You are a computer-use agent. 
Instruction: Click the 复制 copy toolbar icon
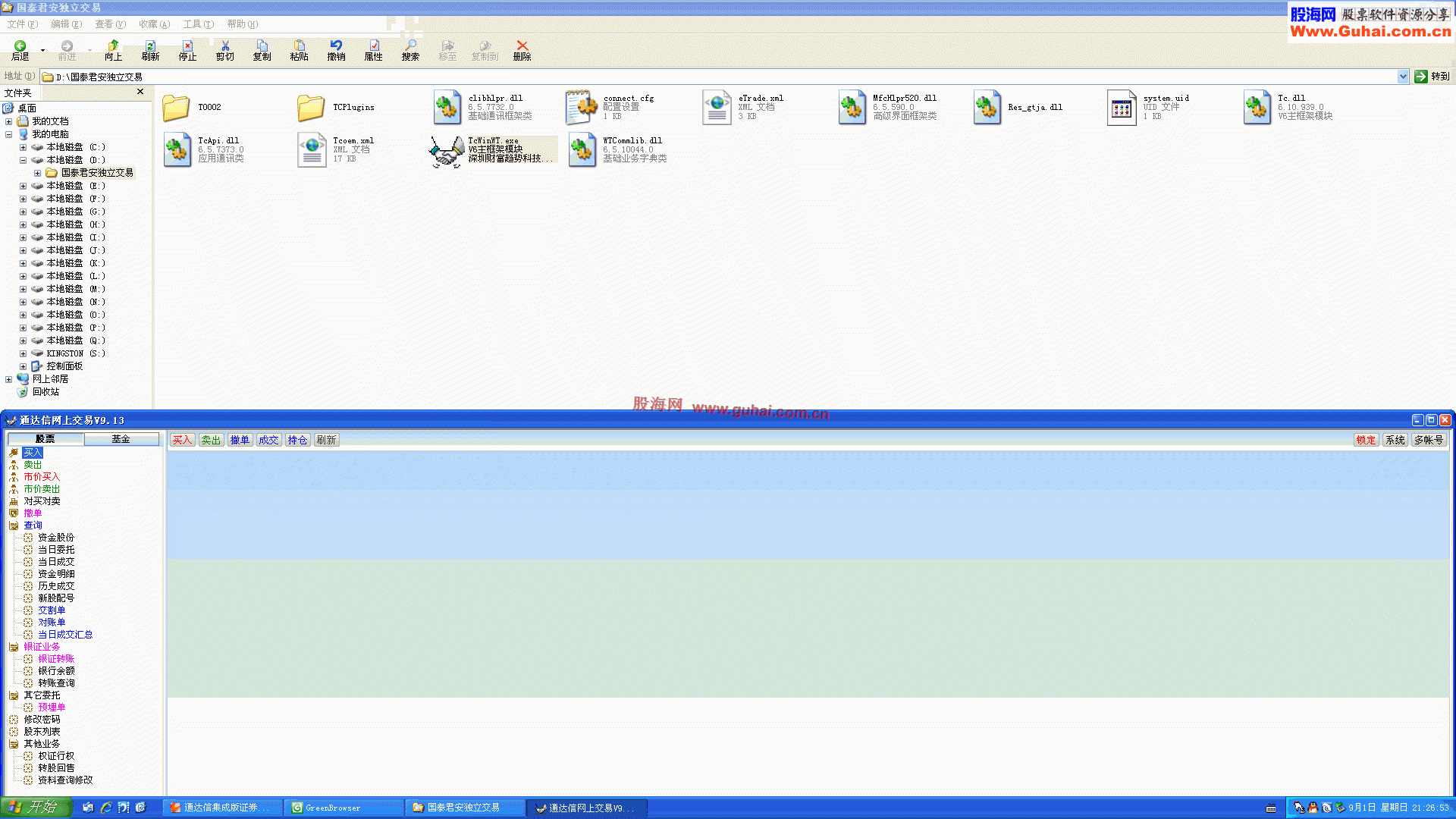tap(262, 51)
